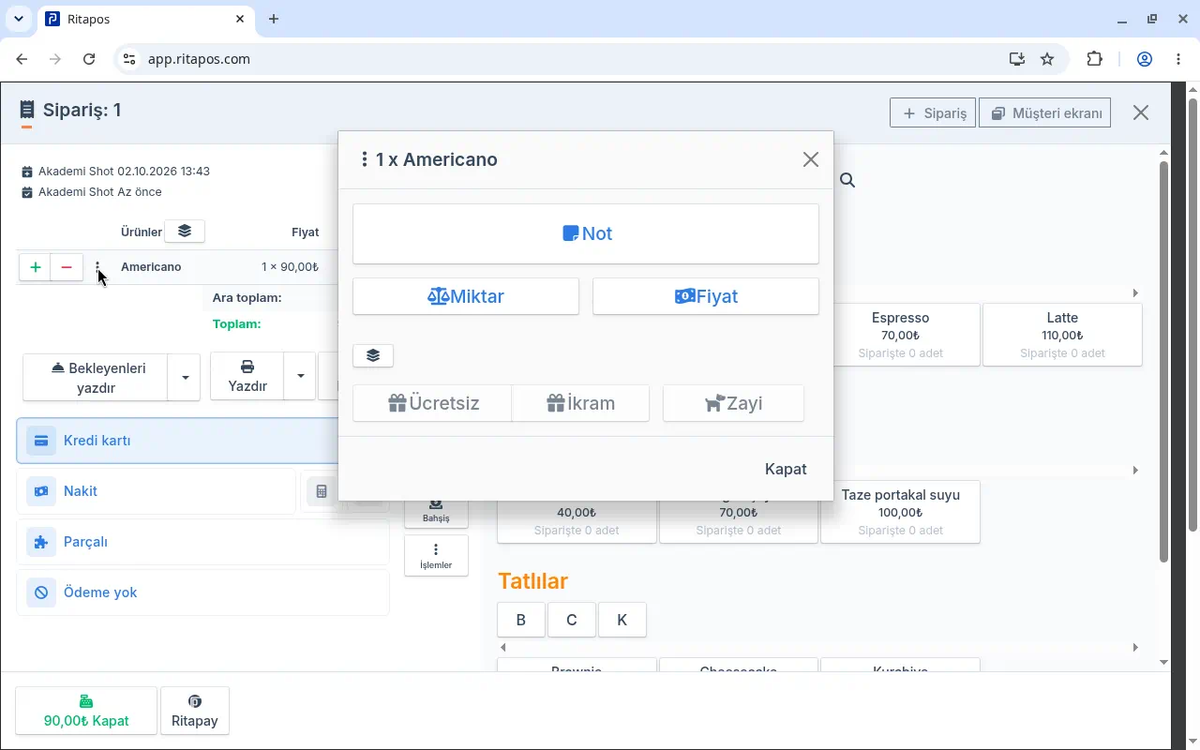Close the Sipariş 1 order screen
The width and height of the screenshot is (1200, 750).
pos(1141,113)
